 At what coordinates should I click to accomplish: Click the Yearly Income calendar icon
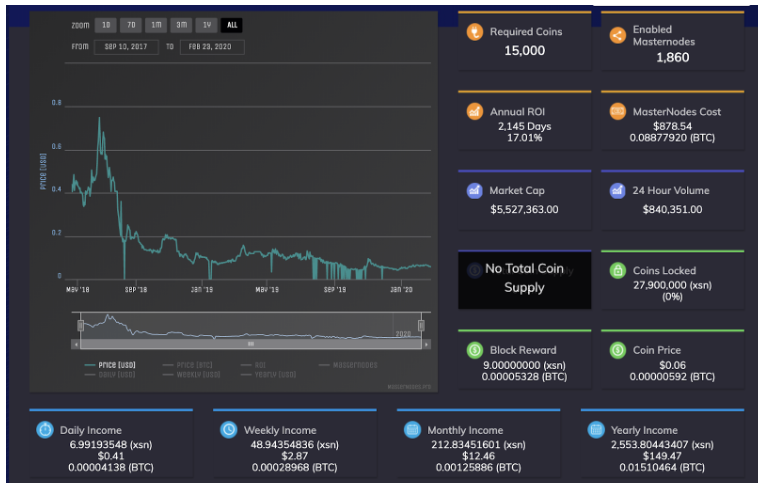pyautogui.click(x=595, y=430)
